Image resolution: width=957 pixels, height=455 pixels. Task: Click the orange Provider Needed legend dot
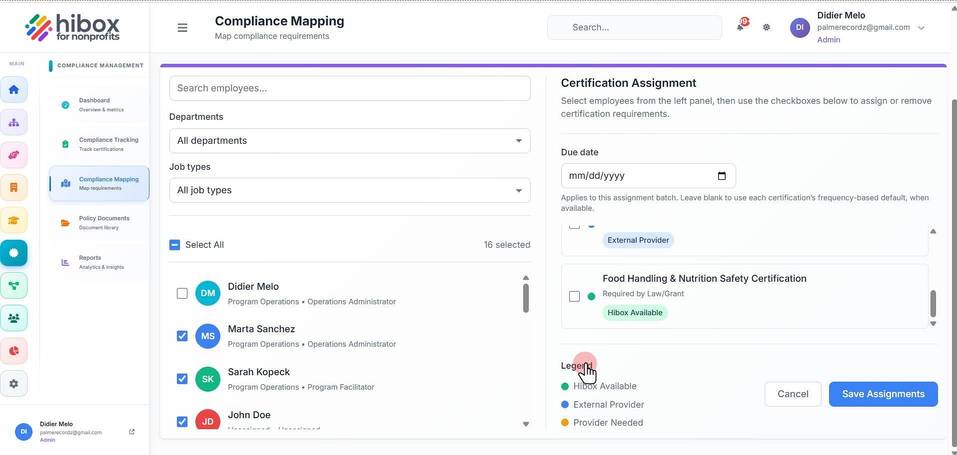pos(565,423)
